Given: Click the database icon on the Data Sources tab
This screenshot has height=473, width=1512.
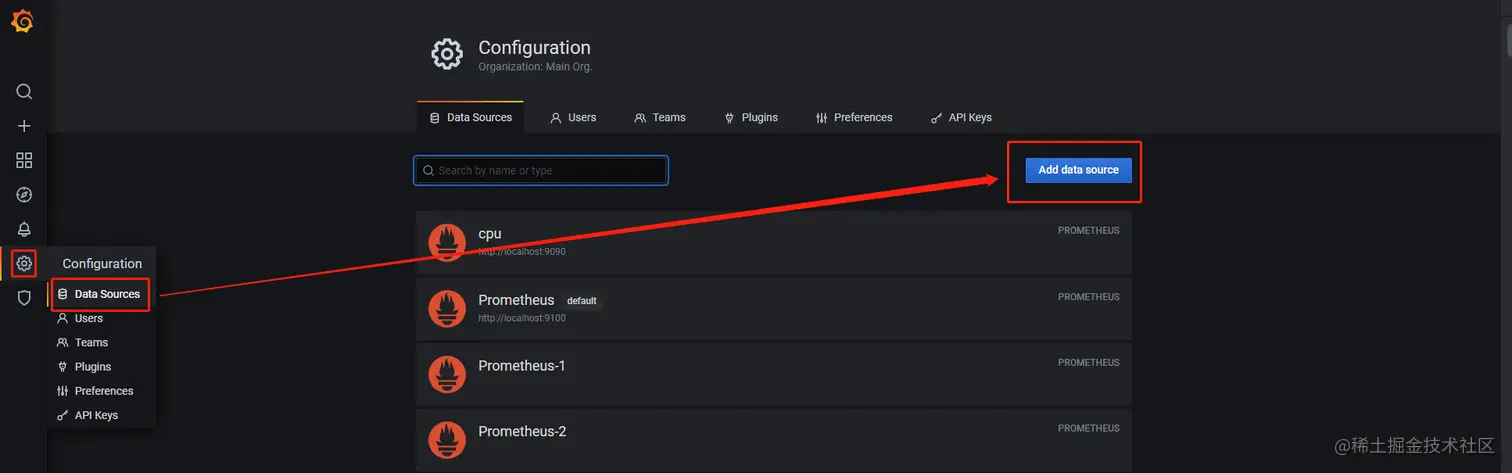Looking at the screenshot, I should (434, 118).
